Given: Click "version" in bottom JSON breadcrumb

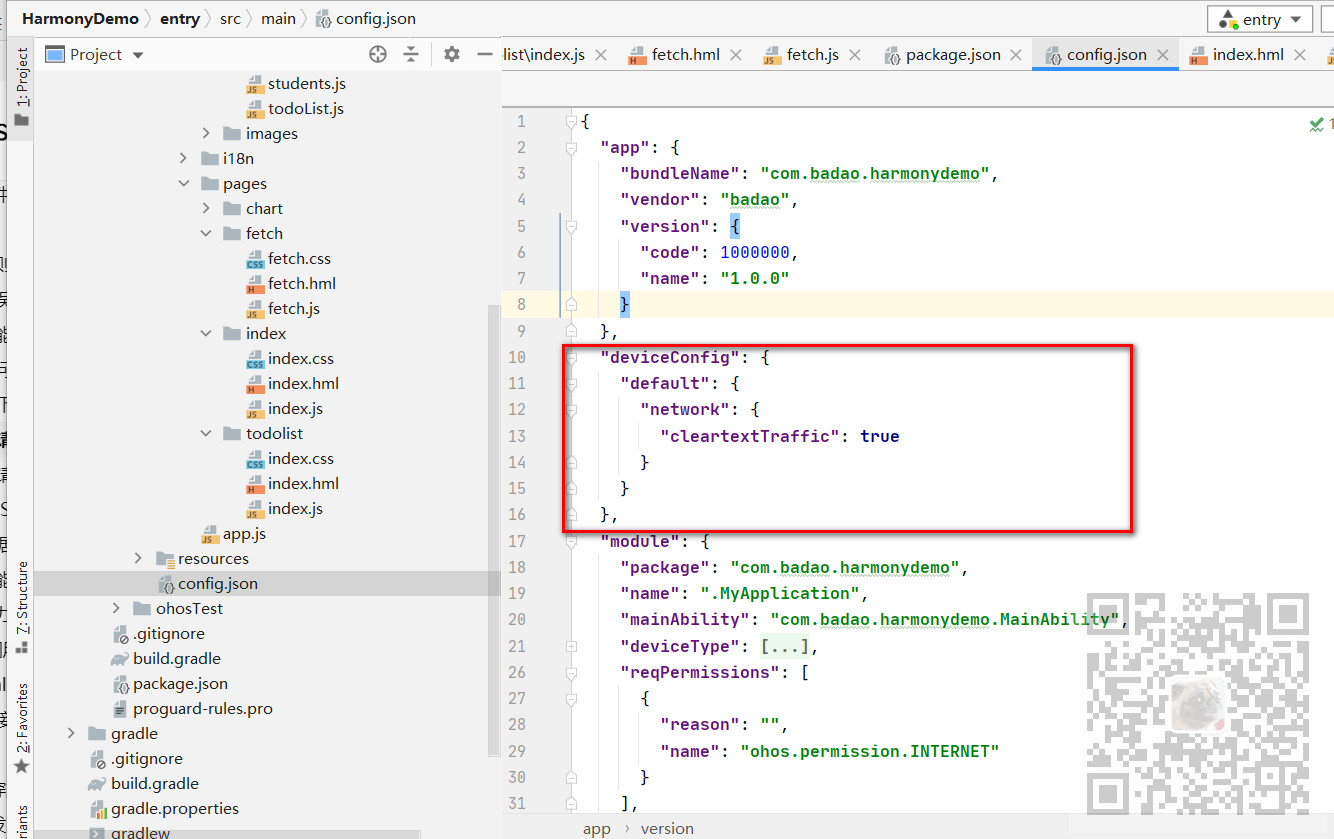Looking at the screenshot, I should [667, 828].
